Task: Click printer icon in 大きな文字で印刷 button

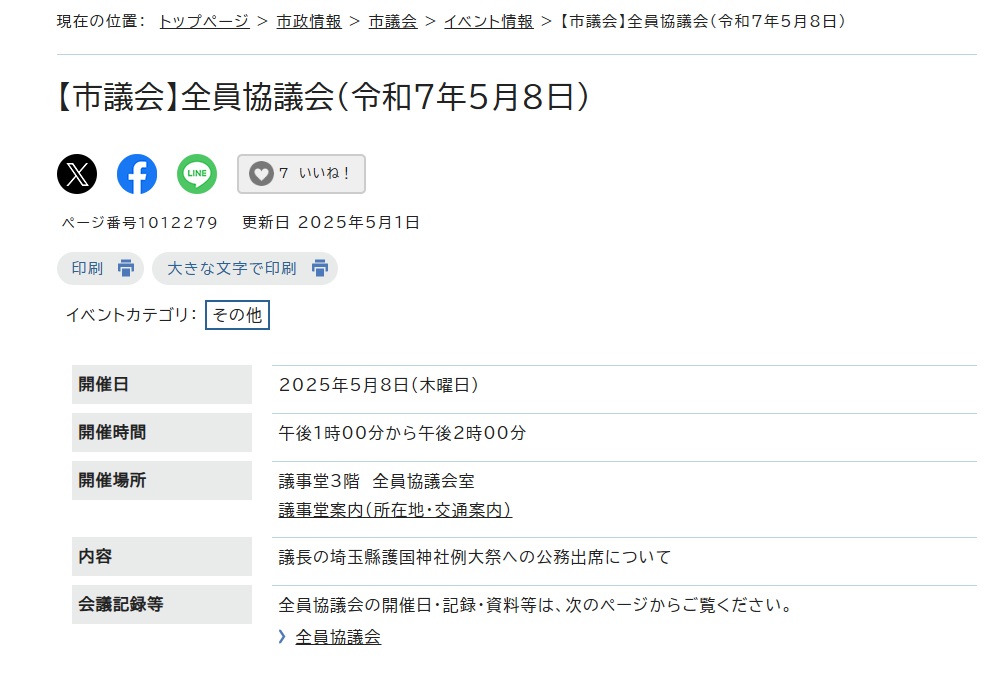Action: point(320,268)
